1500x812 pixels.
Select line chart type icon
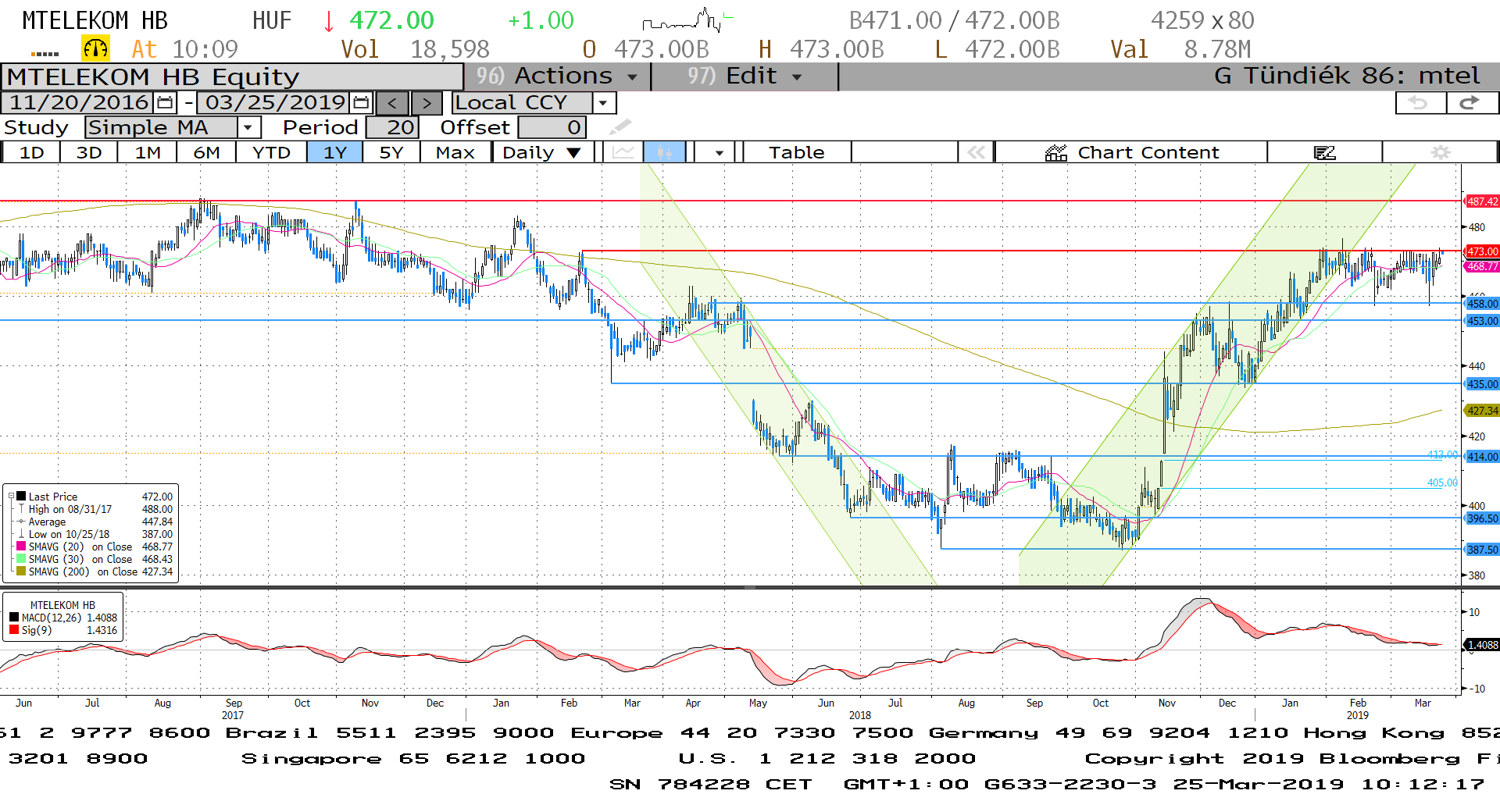623,152
